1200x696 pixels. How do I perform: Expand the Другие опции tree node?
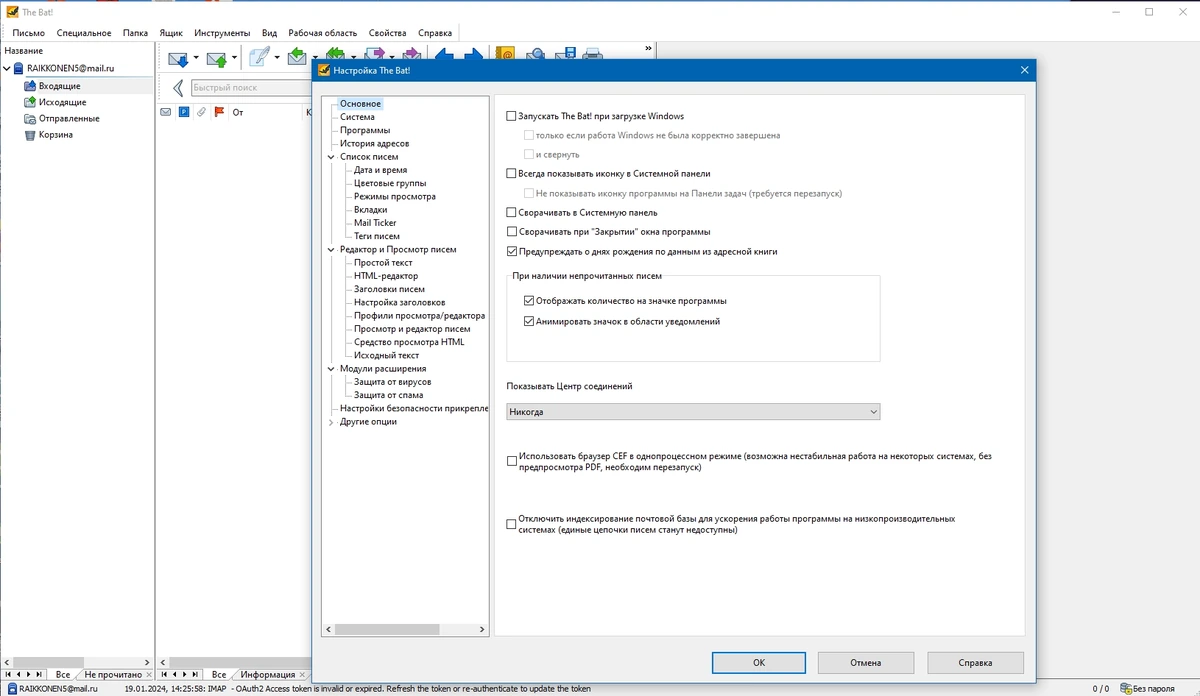point(332,422)
